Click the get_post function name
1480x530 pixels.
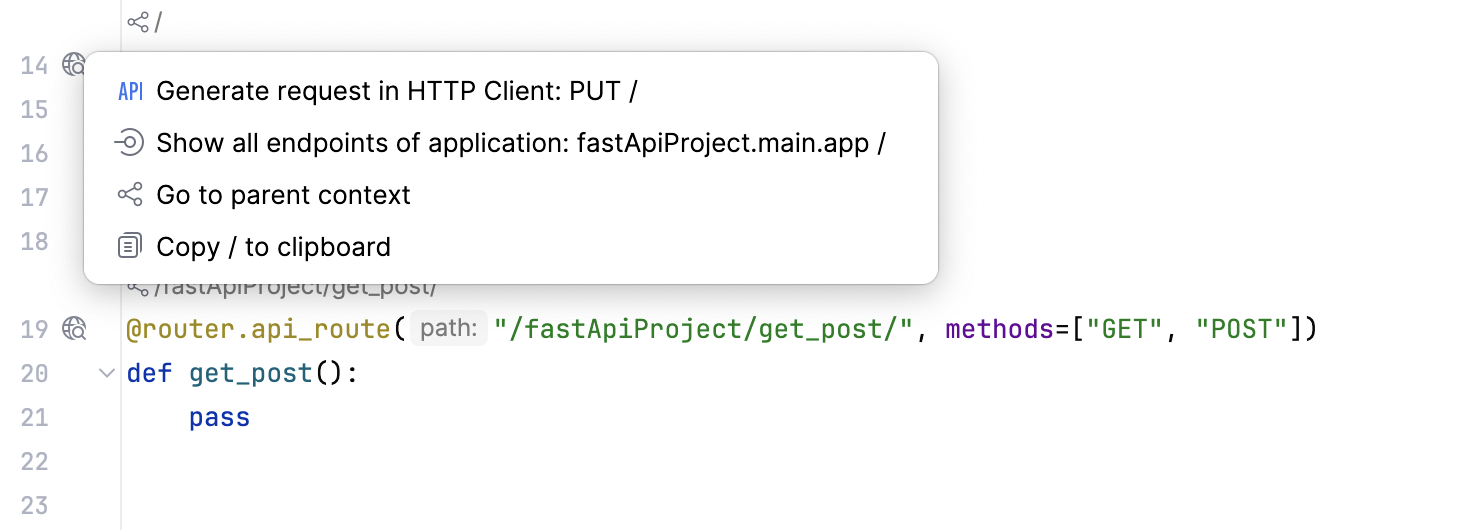[250, 373]
